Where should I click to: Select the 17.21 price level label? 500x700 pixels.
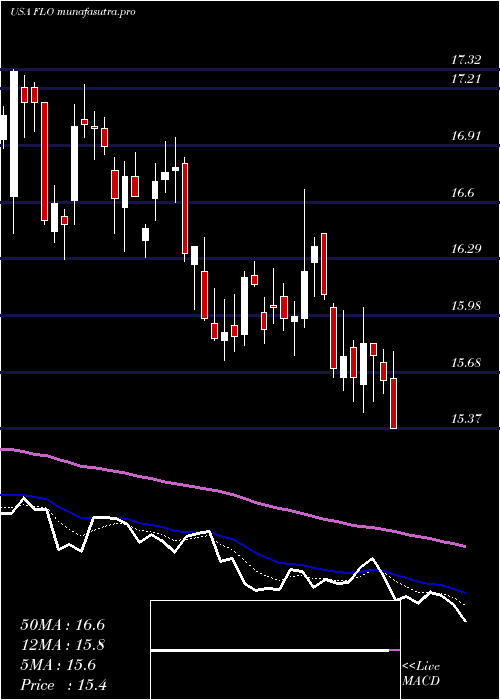466,79
